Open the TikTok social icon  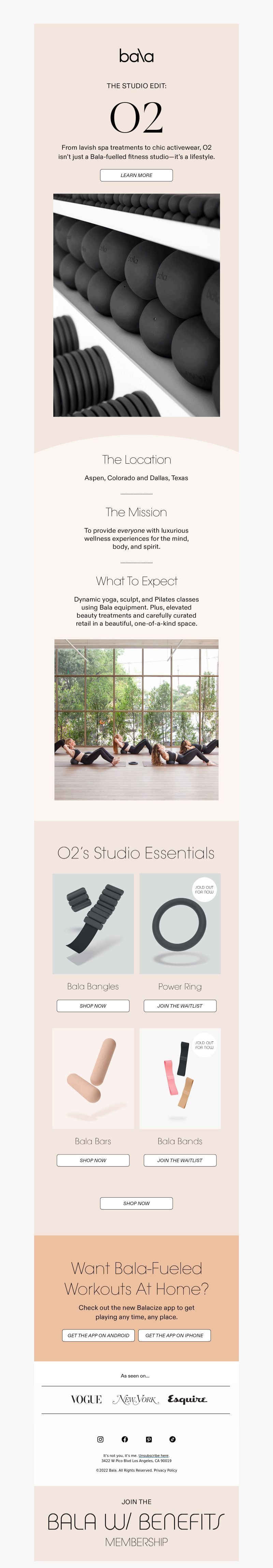point(173,1439)
